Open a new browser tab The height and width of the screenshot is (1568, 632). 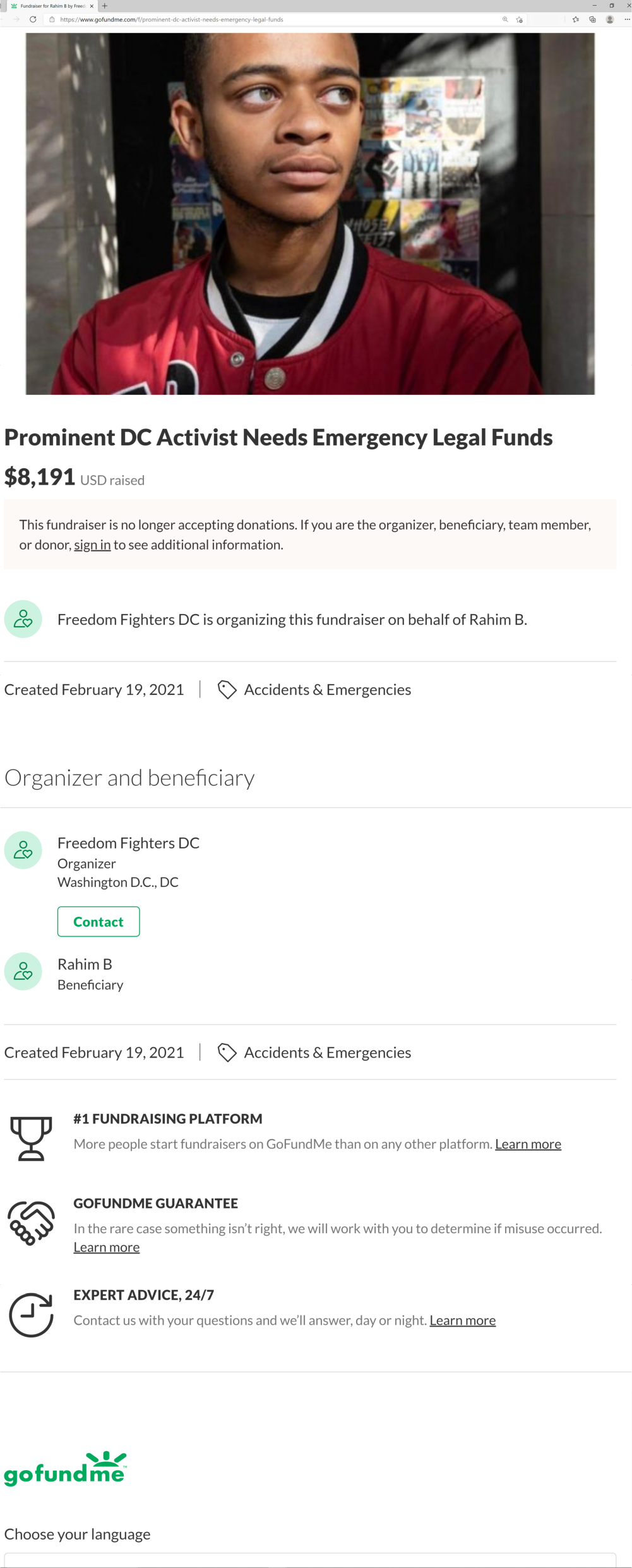coord(105,6)
